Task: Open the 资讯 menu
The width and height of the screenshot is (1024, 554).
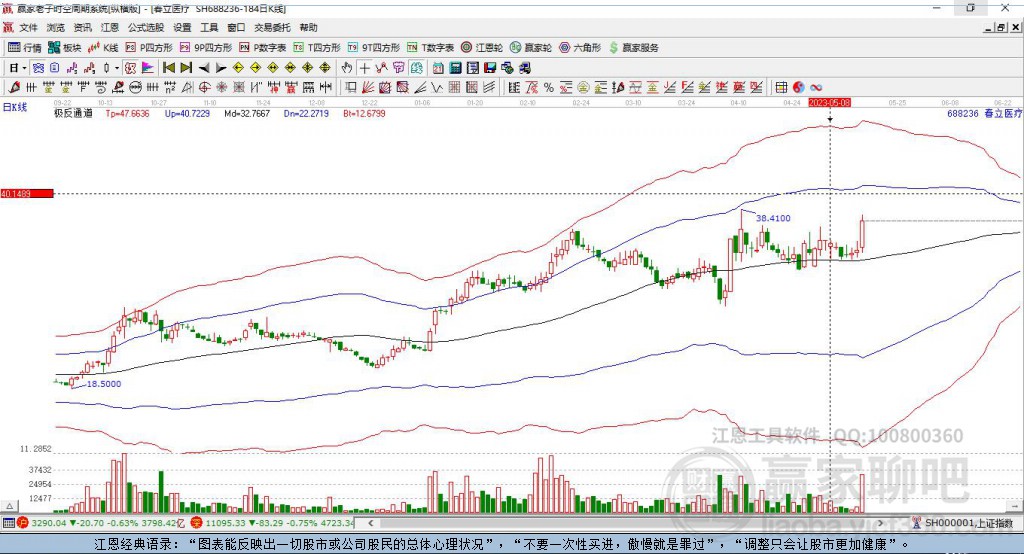Action: (82, 27)
